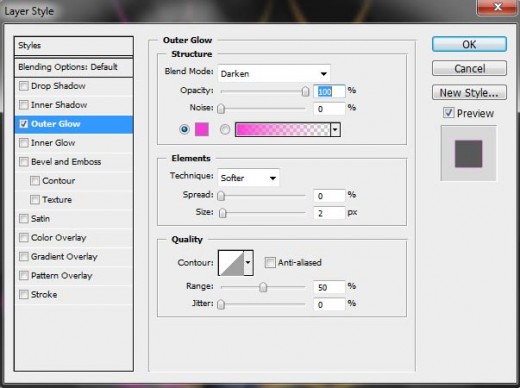Click the OK button

click(469, 44)
